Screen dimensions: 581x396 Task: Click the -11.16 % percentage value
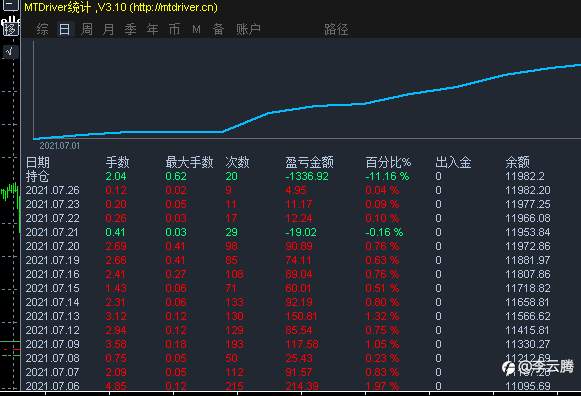(x=387, y=176)
